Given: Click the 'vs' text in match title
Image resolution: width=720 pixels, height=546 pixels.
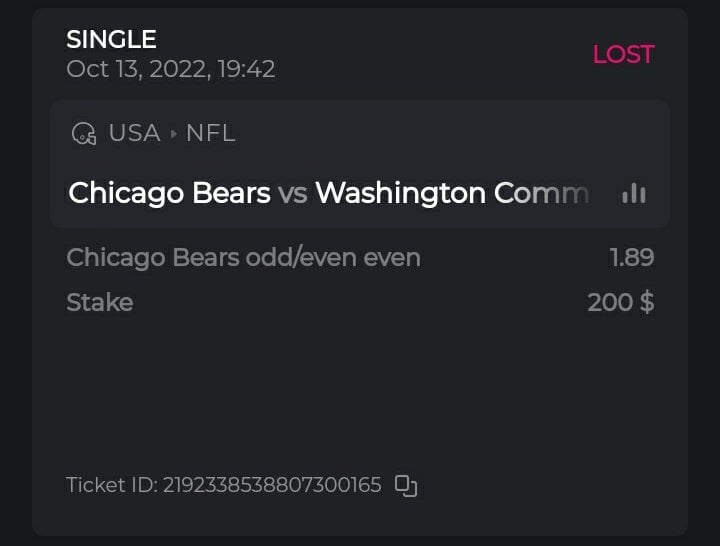Looking at the screenshot, I should click(292, 194).
